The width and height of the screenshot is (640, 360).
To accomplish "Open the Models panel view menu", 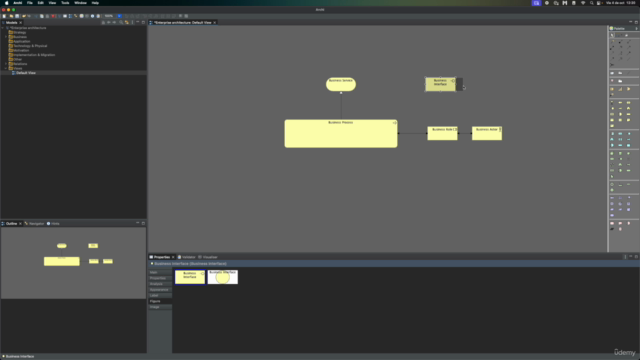I will pyautogui.click(x=132, y=22).
